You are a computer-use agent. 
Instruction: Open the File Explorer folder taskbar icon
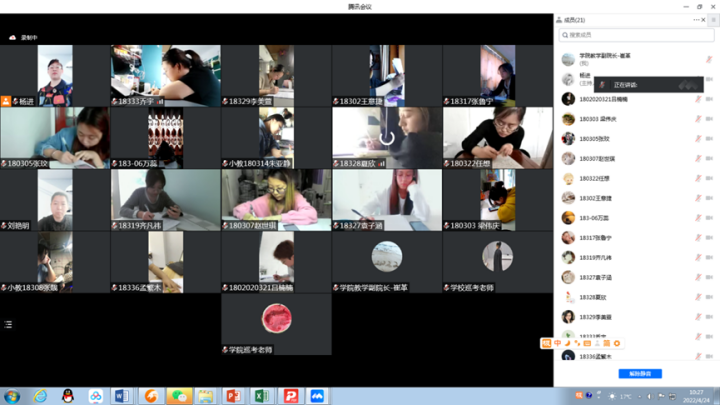click(206, 396)
